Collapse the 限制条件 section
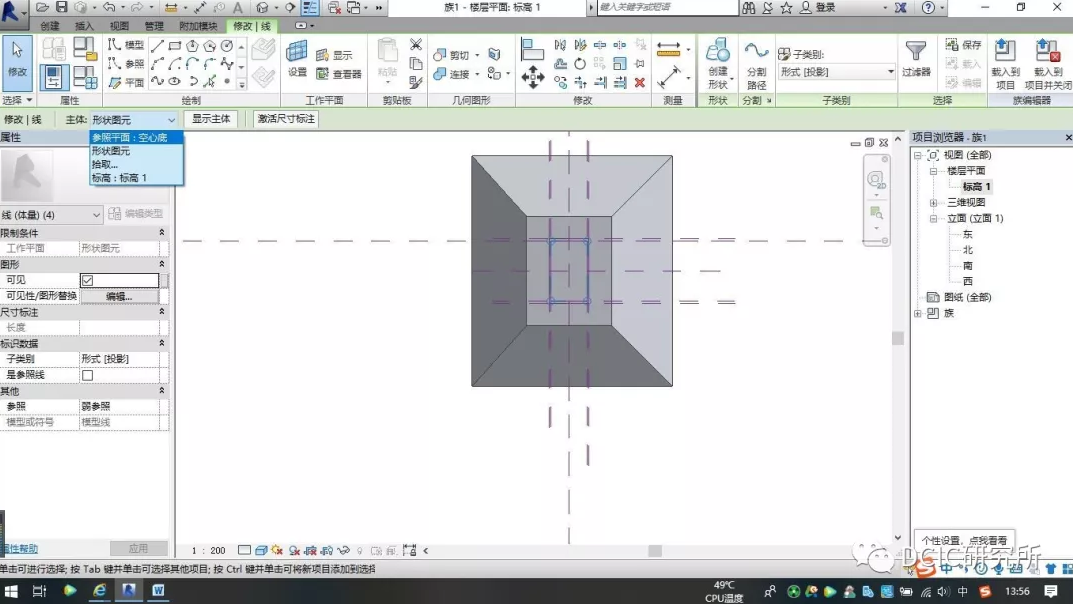This screenshot has width=1073, height=604. pos(161,233)
